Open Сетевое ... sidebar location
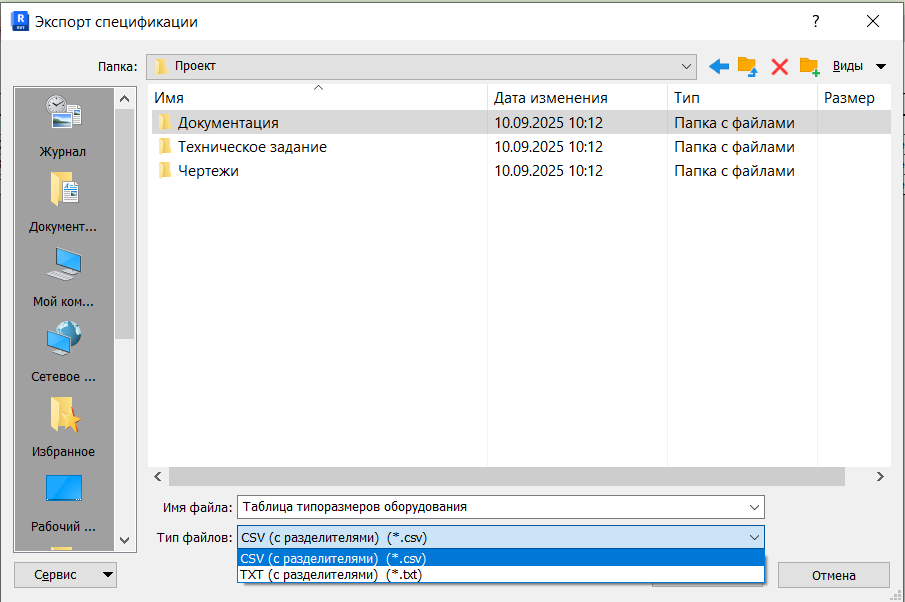The image size is (905, 602). pos(63,352)
